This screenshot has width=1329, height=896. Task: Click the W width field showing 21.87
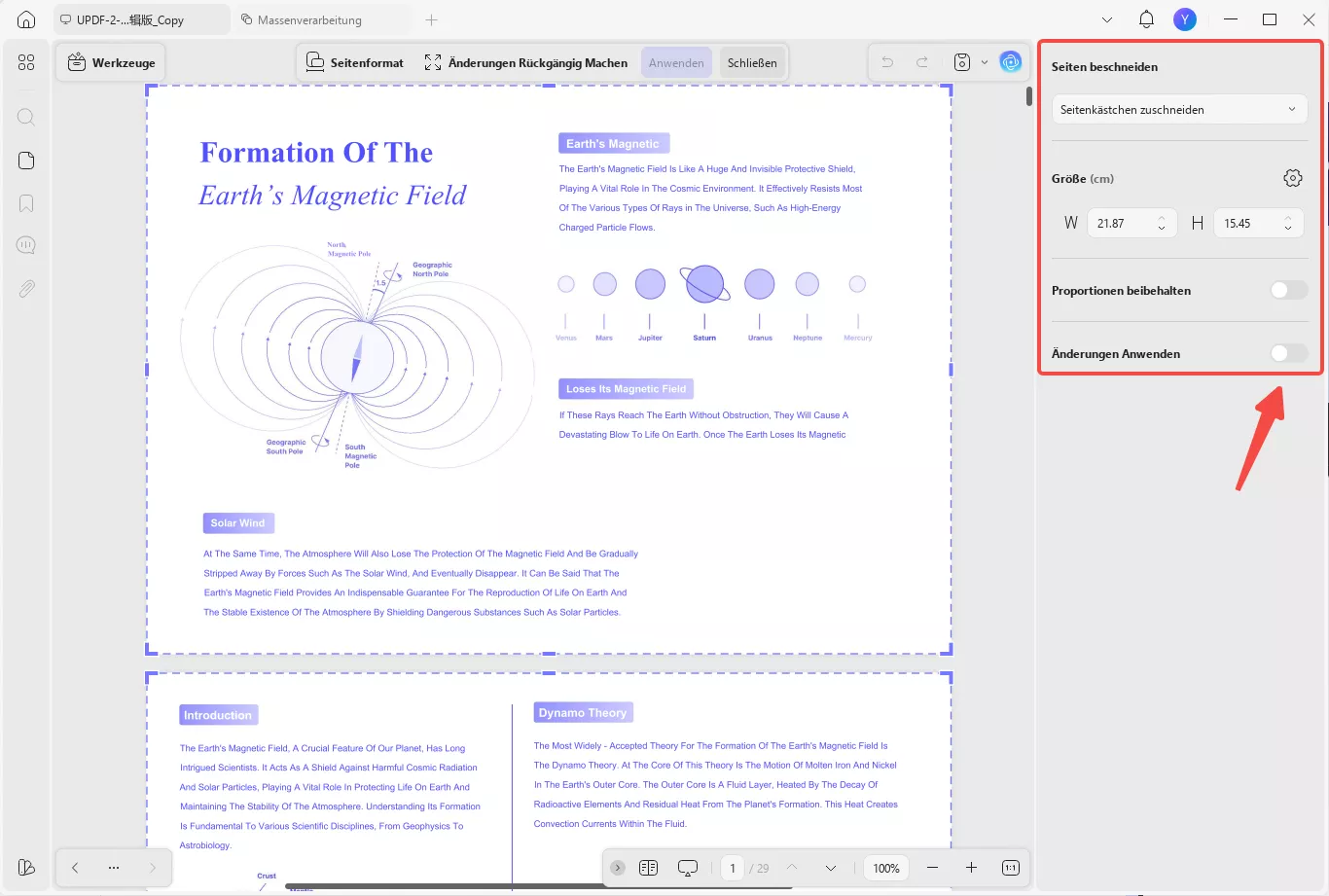coord(1131,223)
